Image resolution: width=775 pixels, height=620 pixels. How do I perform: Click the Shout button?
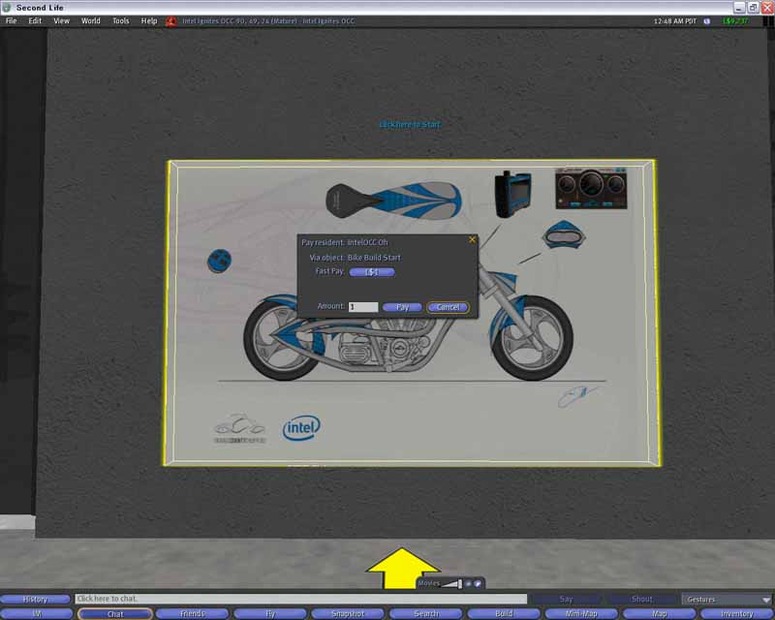(x=642, y=599)
